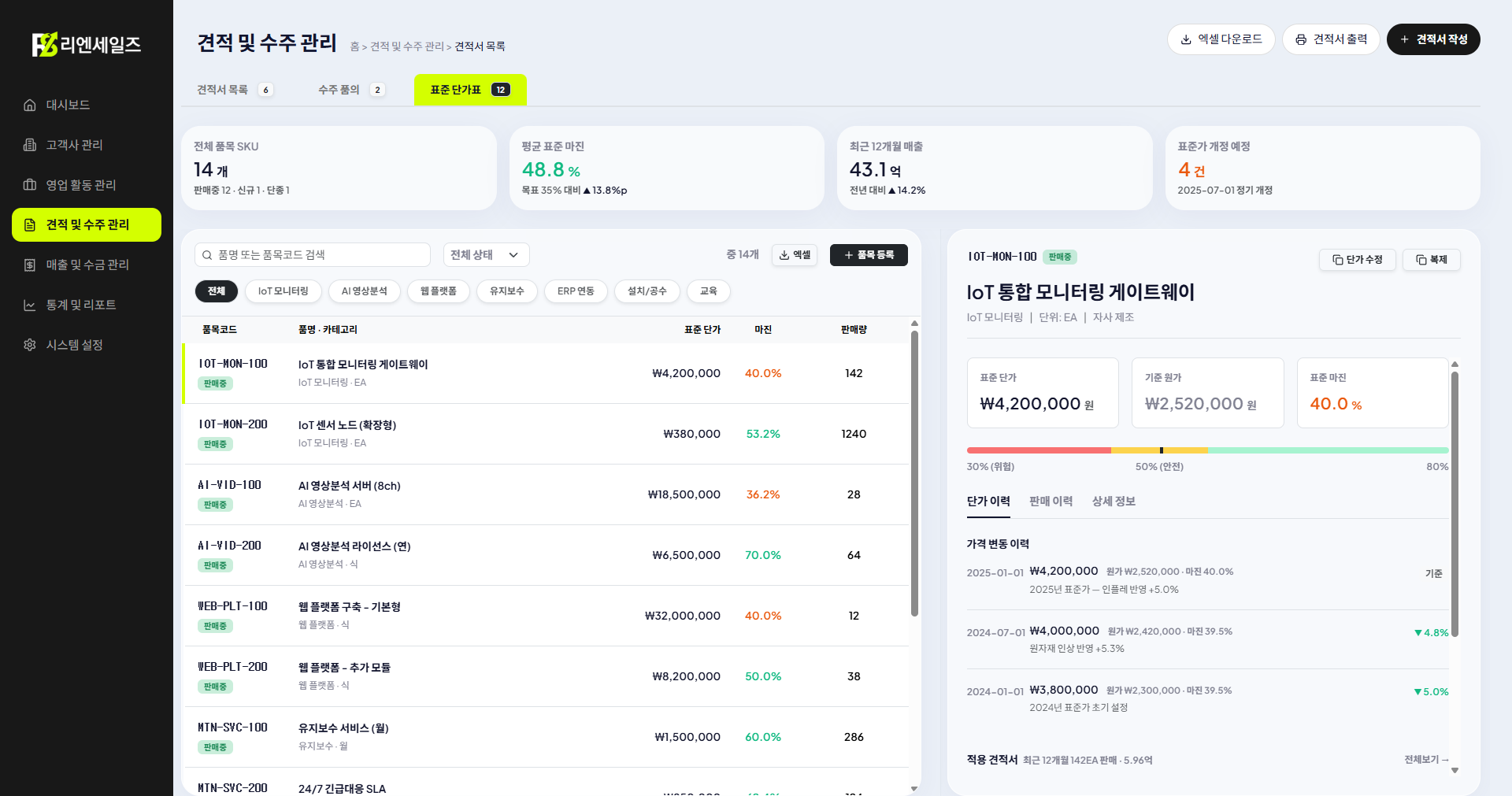The image size is (1512, 796).
Task: Open the 판매 이력 detail tab
Action: [x=1051, y=502]
